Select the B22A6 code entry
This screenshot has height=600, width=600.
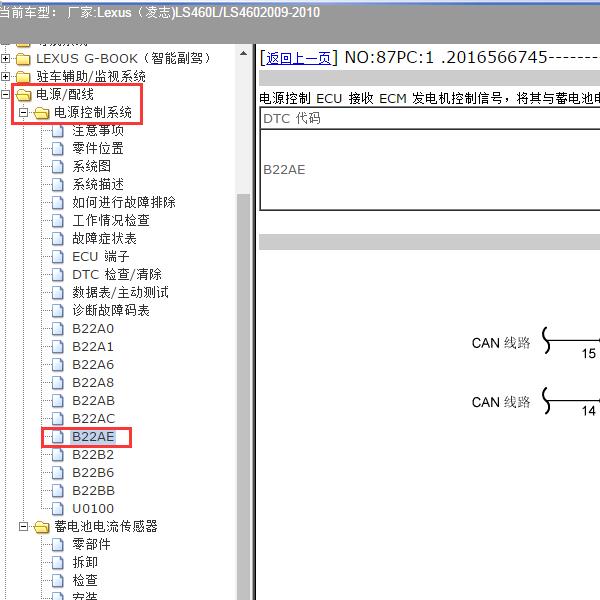click(93, 365)
